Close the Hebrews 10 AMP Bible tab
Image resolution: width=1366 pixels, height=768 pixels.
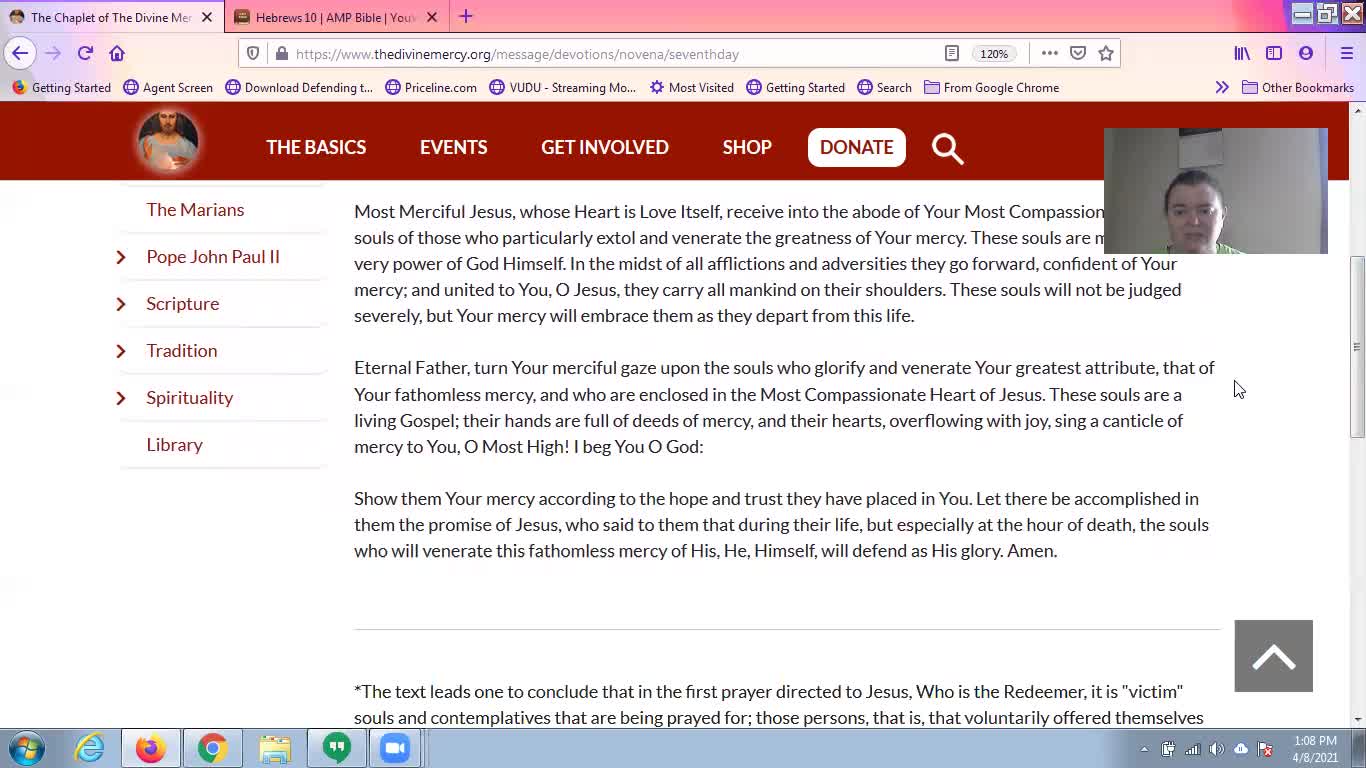432,17
